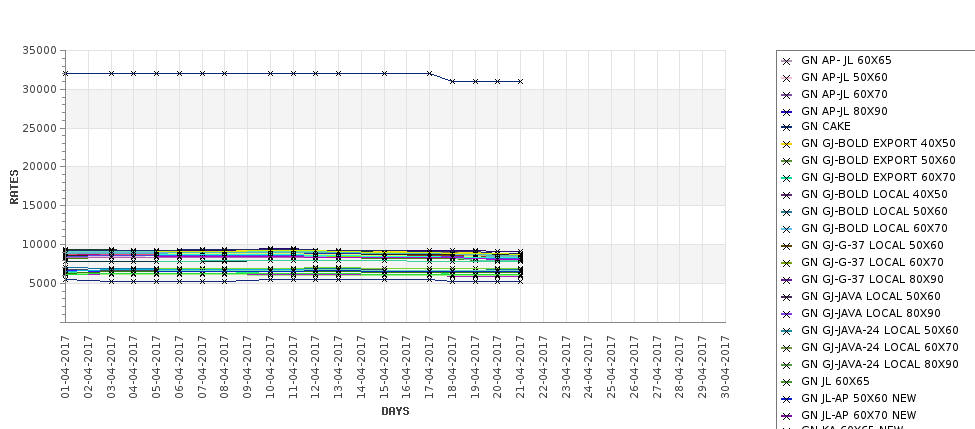The height and width of the screenshot is (429, 975).
Task: Click top line data point at 21-04-2017
Action: coord(520,81)
